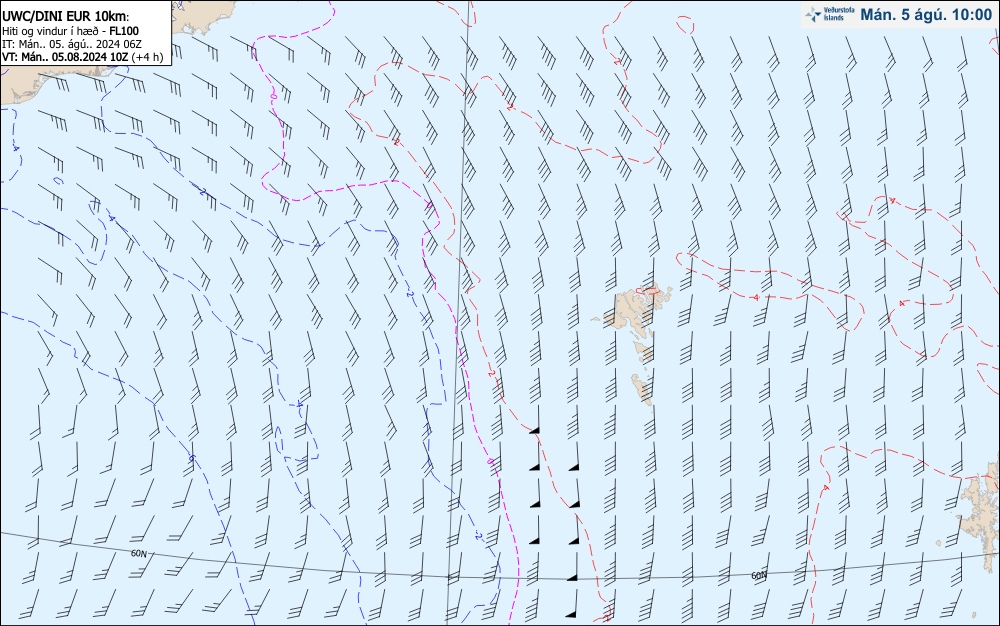This screenshot has height=626, width=1000.
Task: Click the Veðurstofa Íslands star logo icon
Action: pos(813,15)
